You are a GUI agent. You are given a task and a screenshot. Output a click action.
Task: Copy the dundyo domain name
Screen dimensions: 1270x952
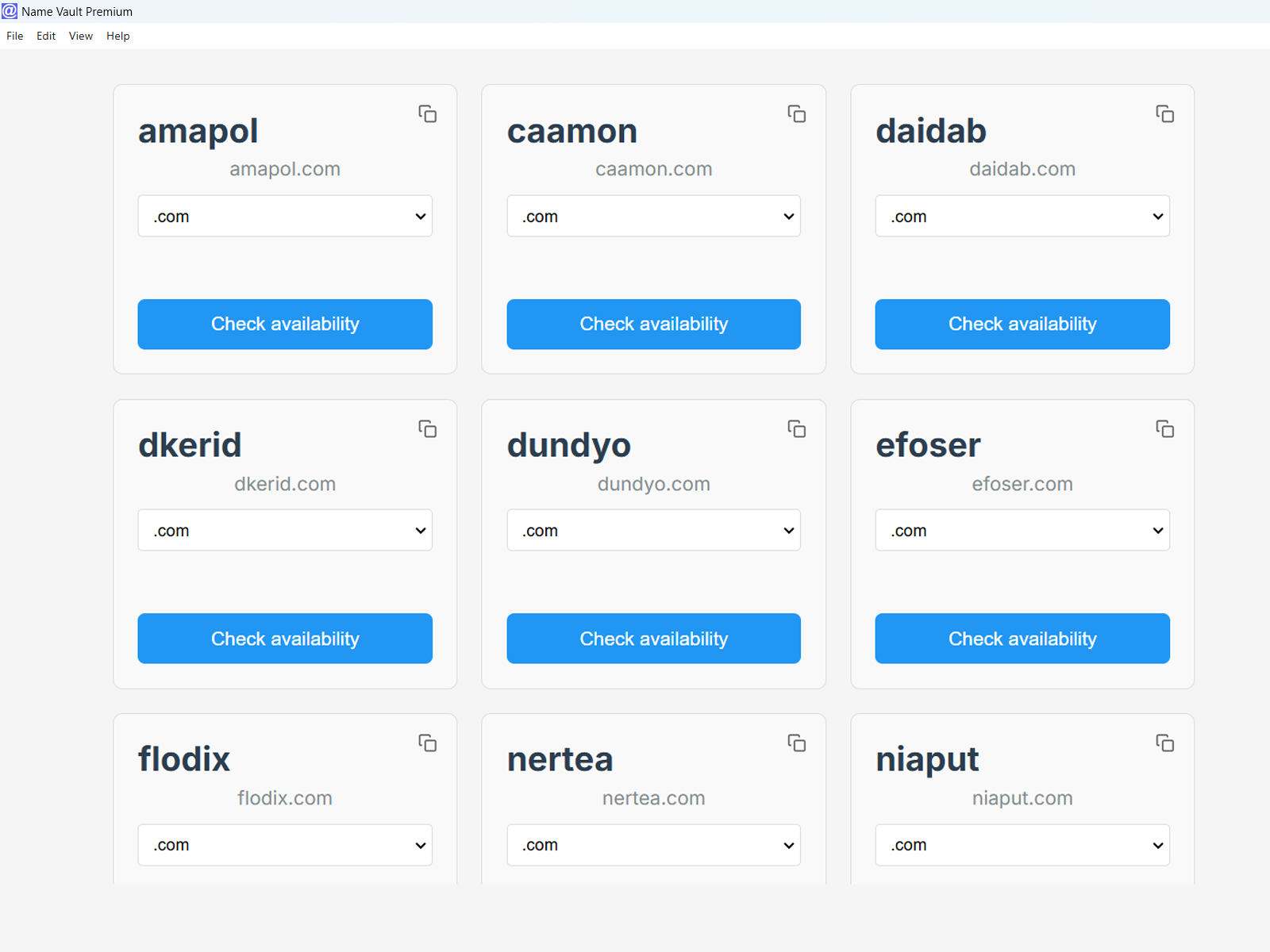point(796,429)
